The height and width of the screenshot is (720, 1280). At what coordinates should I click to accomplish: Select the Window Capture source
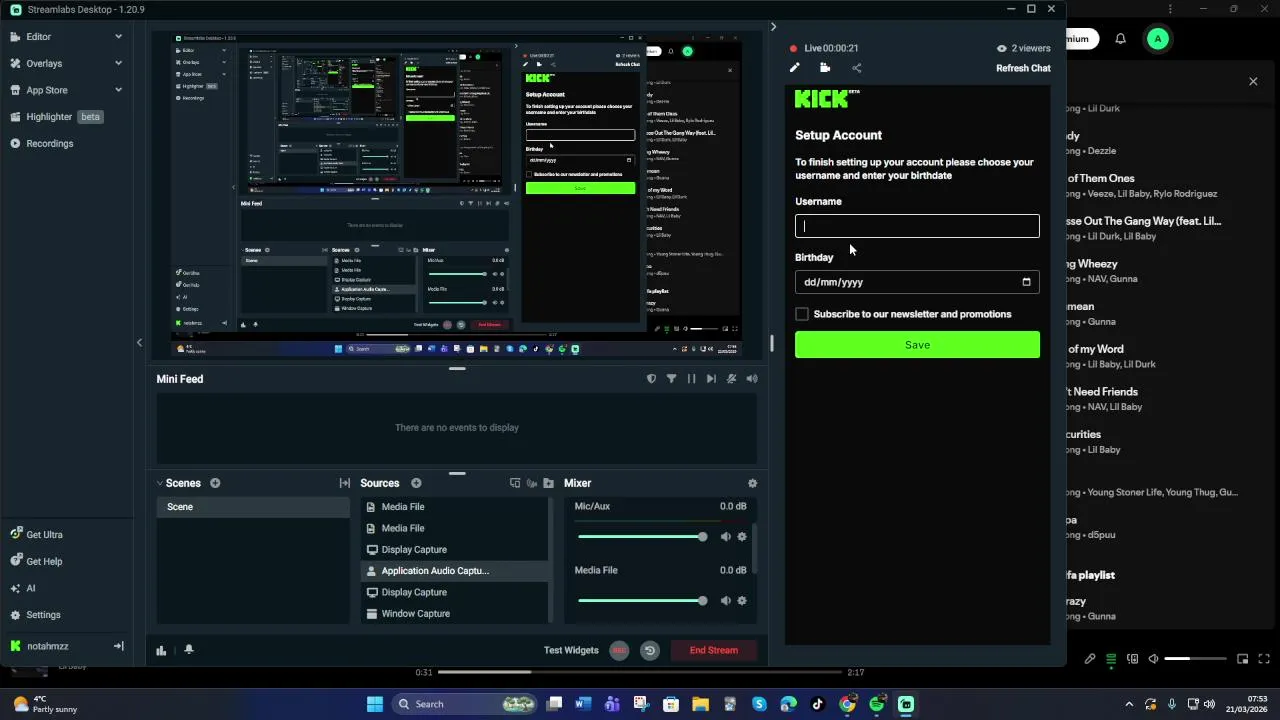pyautogui.click(x=455, y=614)
